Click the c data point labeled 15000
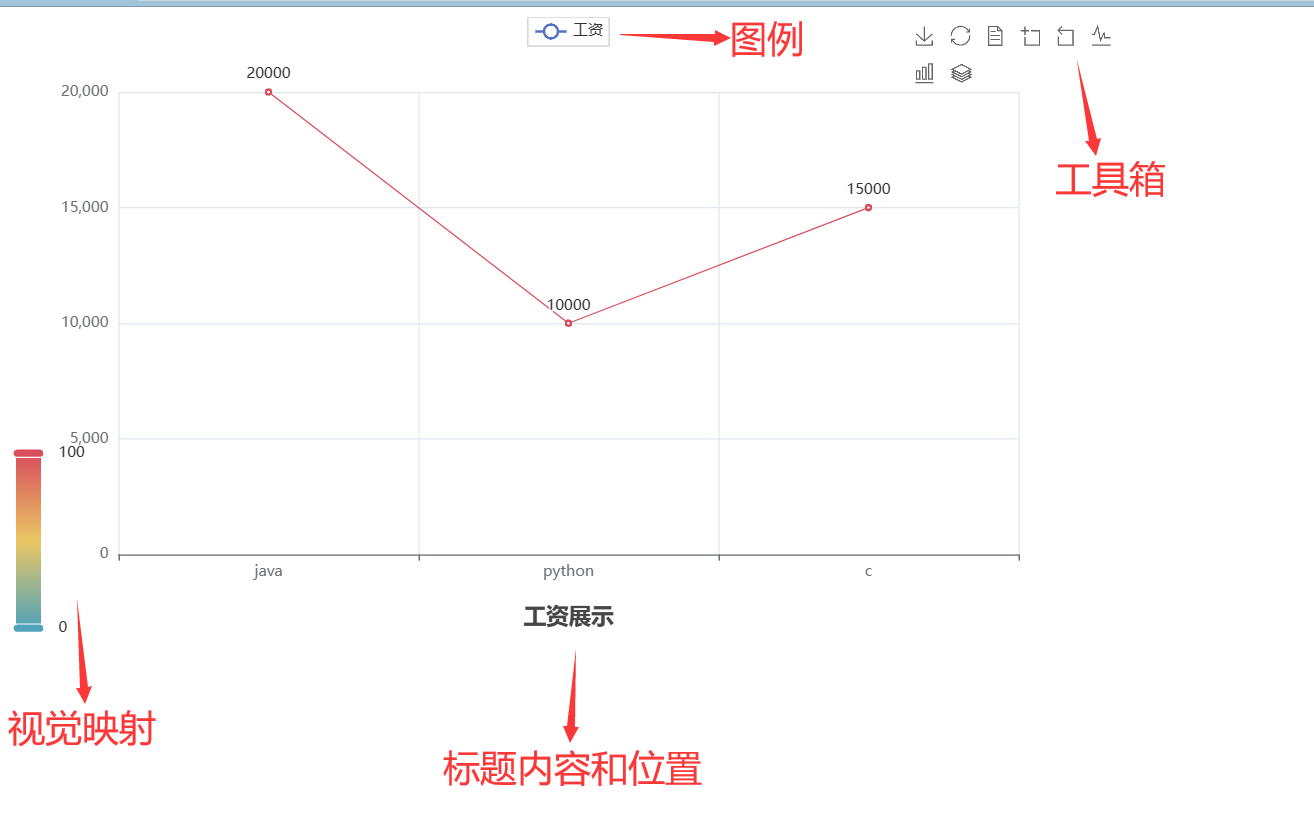 coord(868,208)
